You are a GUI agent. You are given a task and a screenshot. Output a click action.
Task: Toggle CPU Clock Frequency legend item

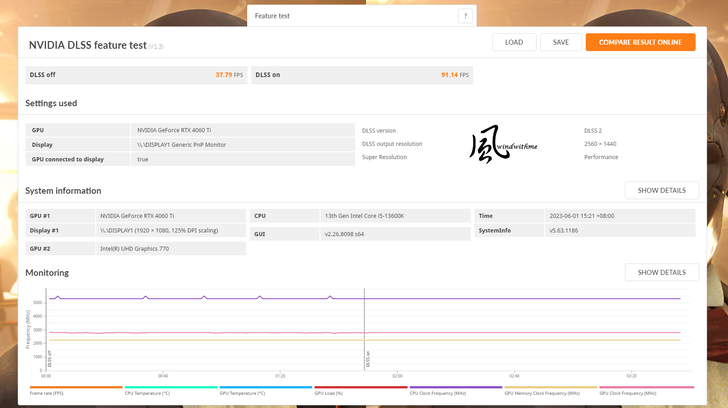456,393
